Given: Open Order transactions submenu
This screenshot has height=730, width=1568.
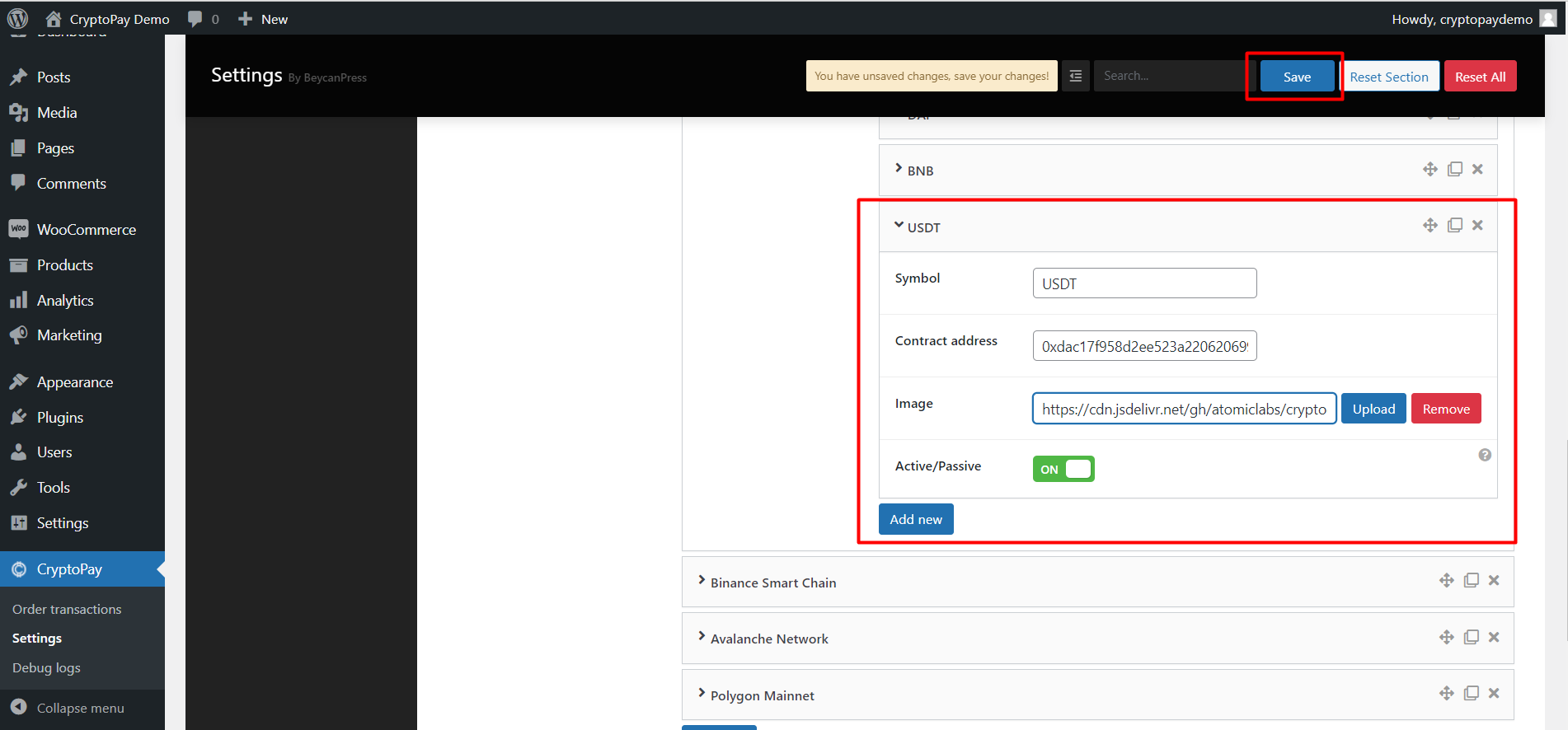Looking at the screenshot, I should (67, 610).
